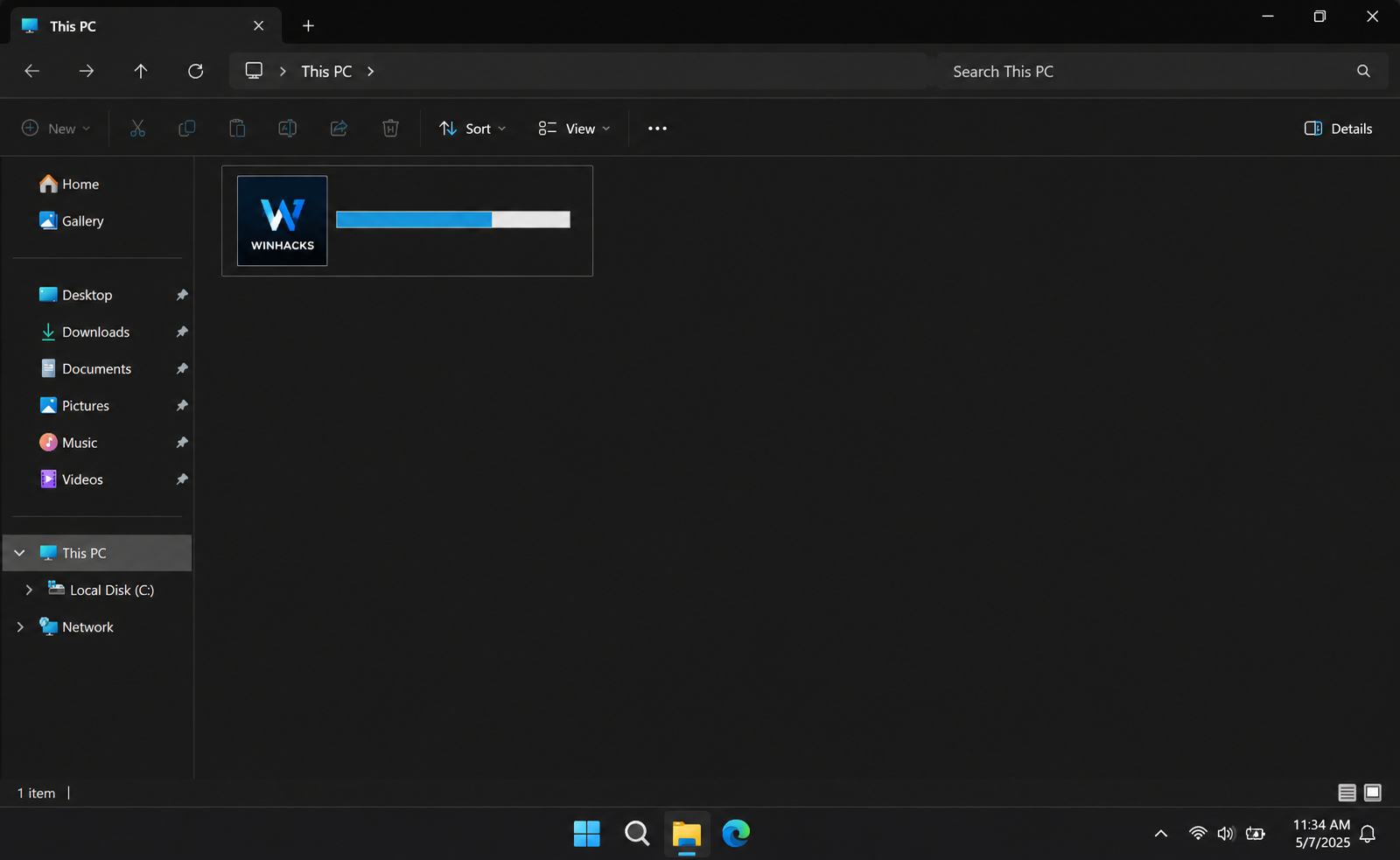Click the Copy icon in toolbar
The height and width of the screenshot is (860, 1400).
click(x=186, y=129)
